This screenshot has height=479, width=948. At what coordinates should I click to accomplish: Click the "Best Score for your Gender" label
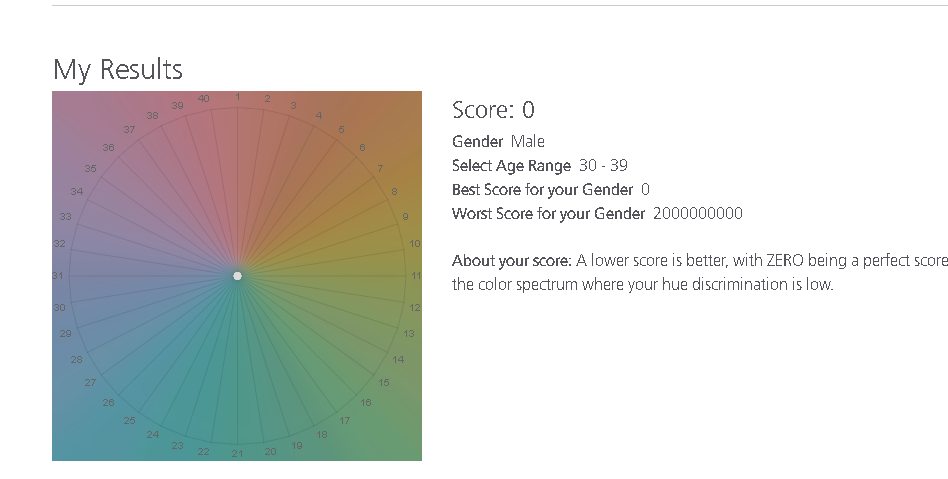(x=542, y=189)
